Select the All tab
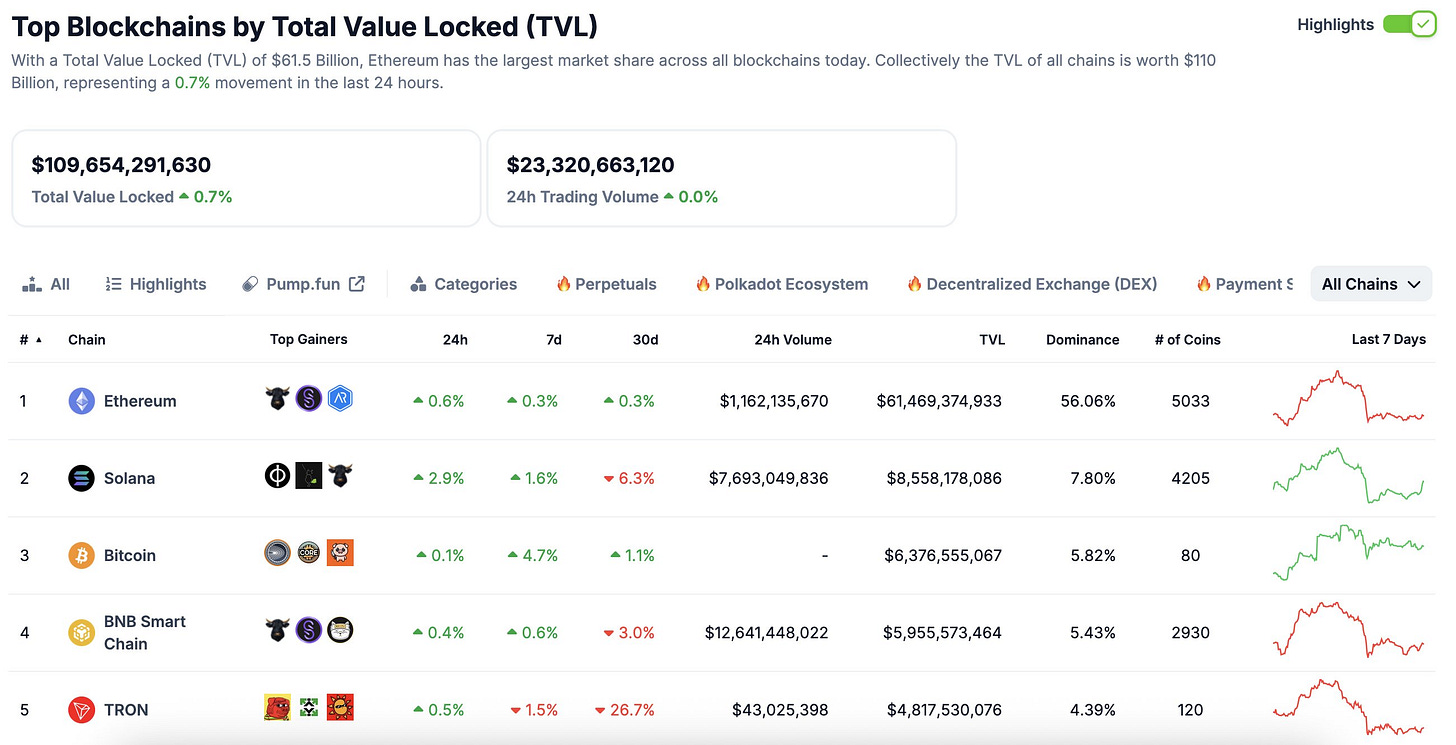This screenshot has width=1456, height=745. pyautogui.click(x=46, y=284)
